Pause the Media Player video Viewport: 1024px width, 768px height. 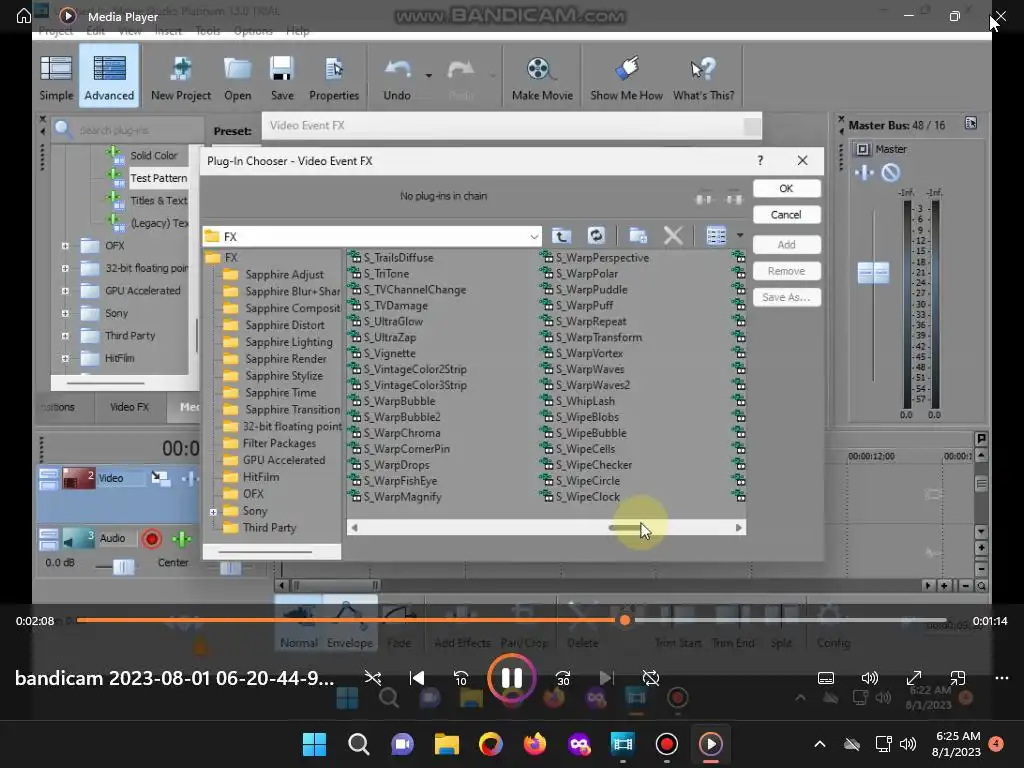511,678
